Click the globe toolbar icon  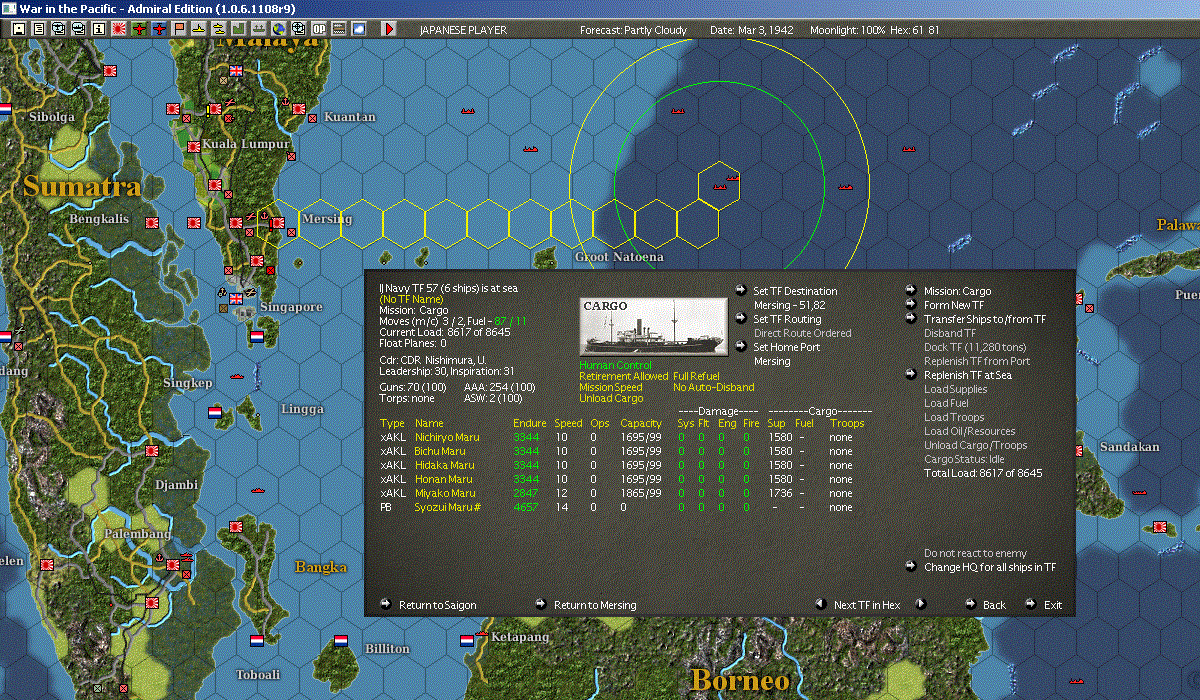pos(278,29)
